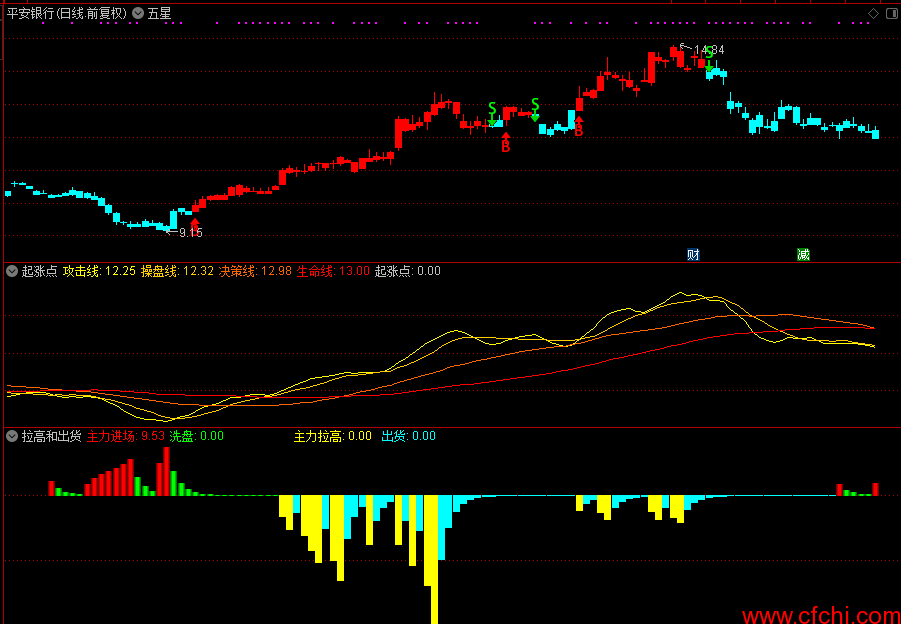The height and width of the screenshot is (624, 901).
Task: Select the 主力拉高: 0.00 legend value
Action: coord(333,437)
